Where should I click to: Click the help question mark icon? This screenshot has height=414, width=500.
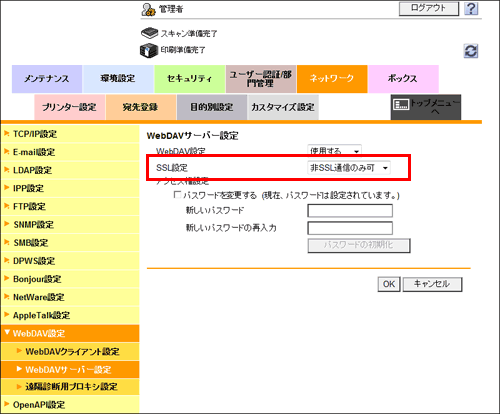(471, 8)
